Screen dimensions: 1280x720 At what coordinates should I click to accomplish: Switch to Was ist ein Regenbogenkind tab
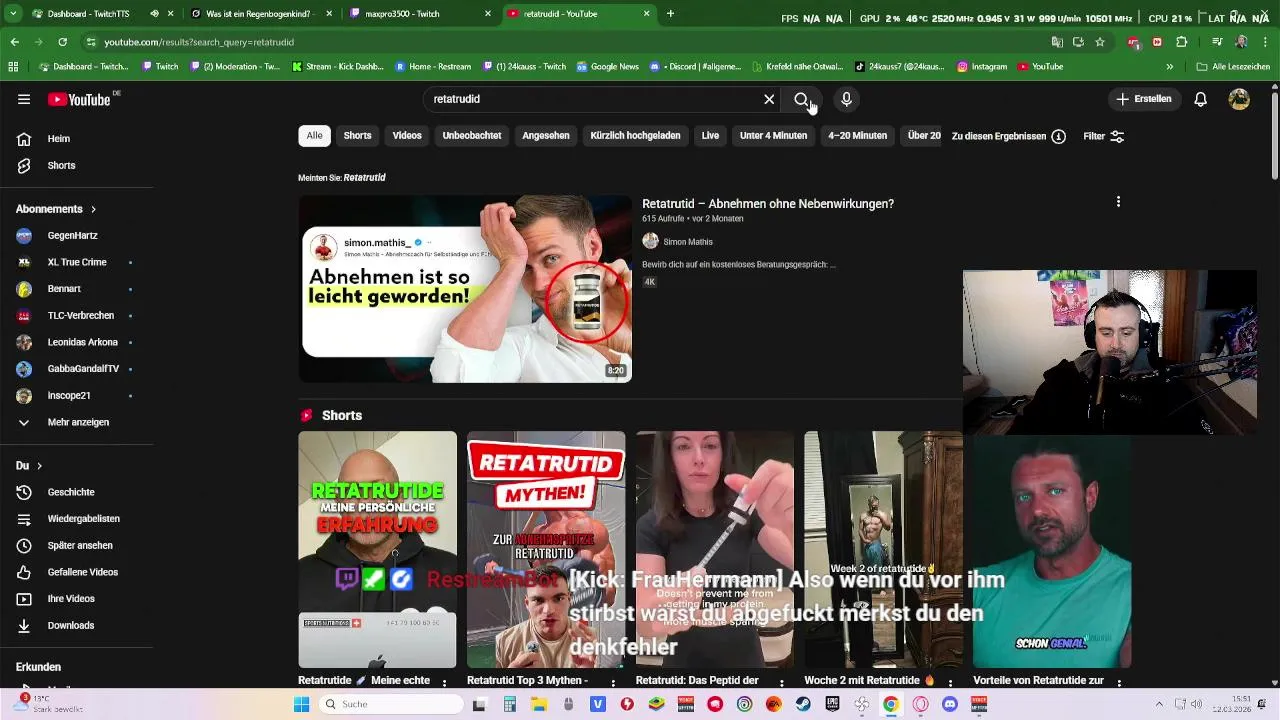point(259,14)
